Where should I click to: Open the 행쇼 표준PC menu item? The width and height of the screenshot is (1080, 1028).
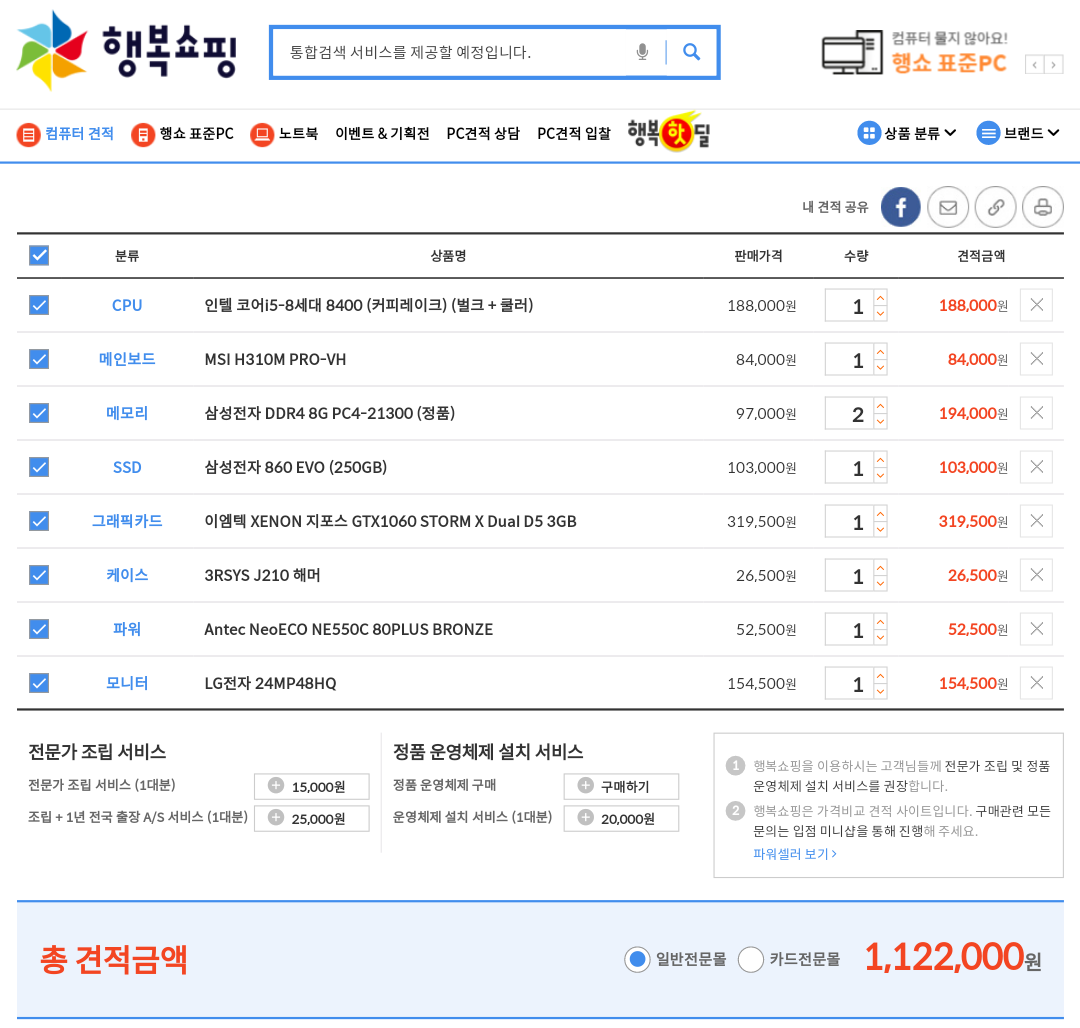pyautogui.click(x=183, y=134)
